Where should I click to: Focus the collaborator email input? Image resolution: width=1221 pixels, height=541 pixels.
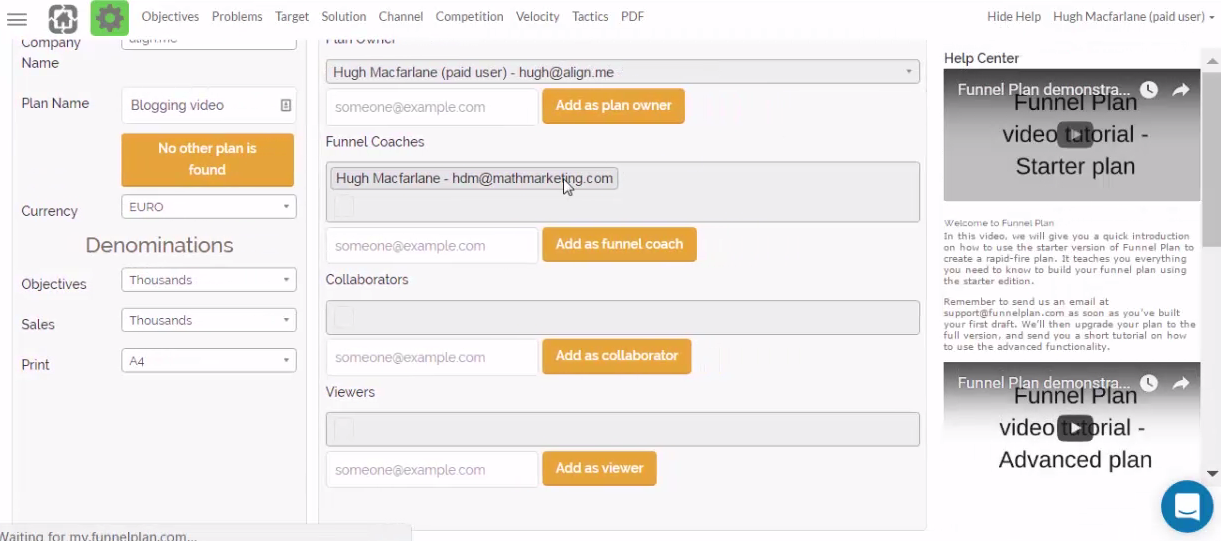(x=432, y=357)
